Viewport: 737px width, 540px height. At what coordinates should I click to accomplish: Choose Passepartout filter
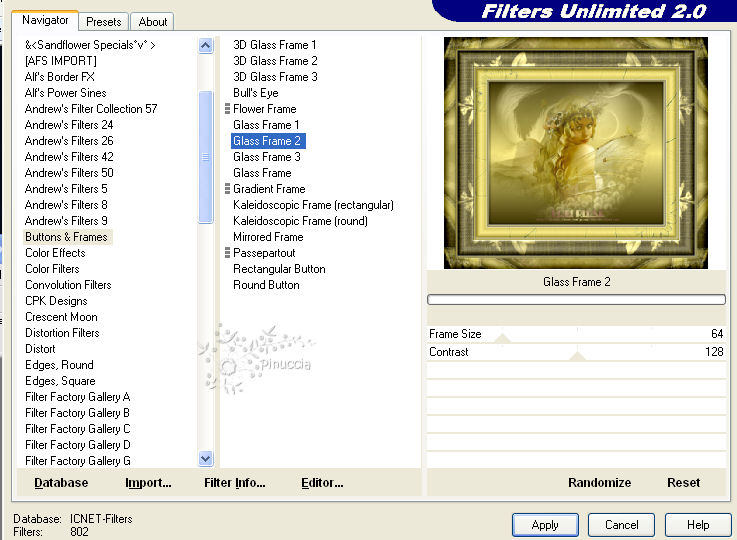pyautogui.click(x=264, y=253)
